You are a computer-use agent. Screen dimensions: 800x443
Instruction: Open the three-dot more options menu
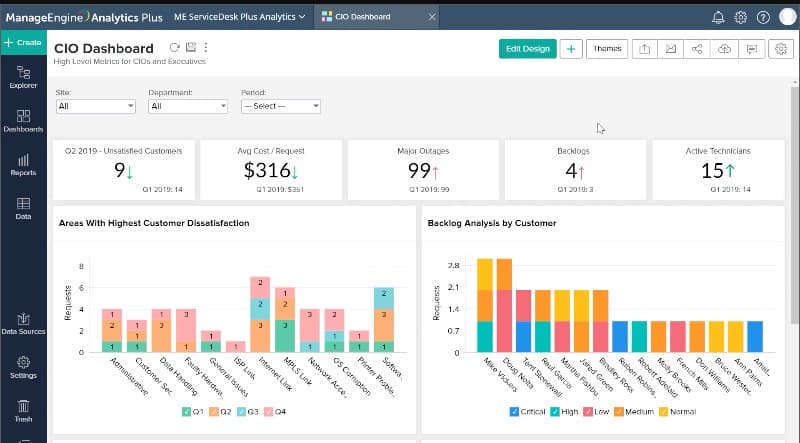click(x=206, y=47)
